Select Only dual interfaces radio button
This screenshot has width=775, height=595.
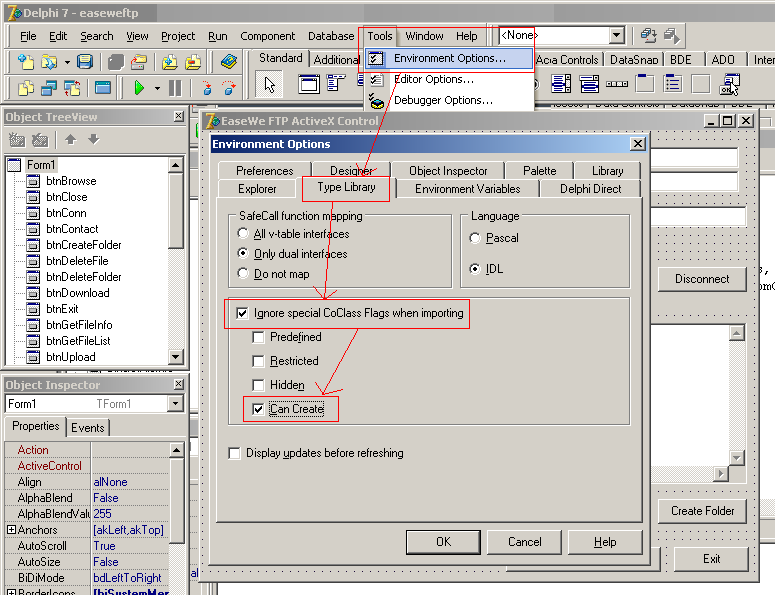point(243,254)
